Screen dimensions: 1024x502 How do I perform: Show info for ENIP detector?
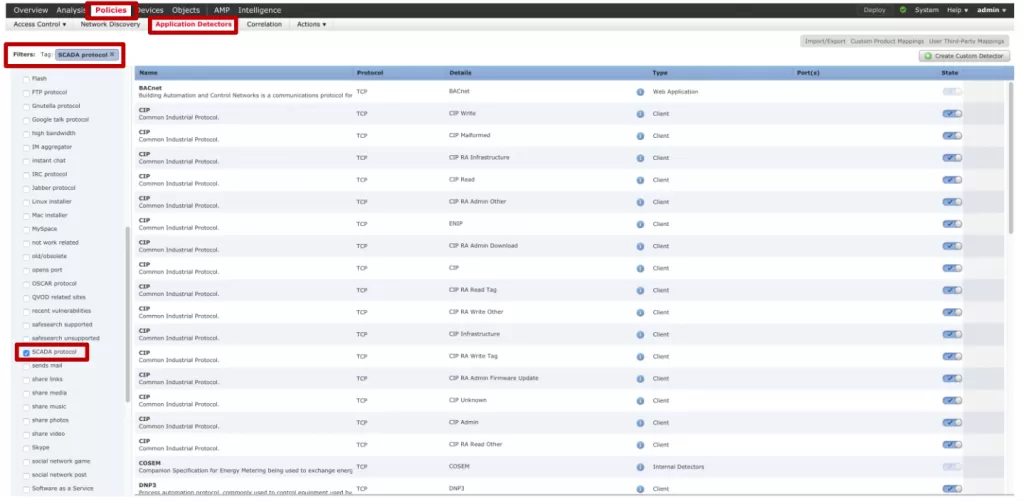pos(640,224)
